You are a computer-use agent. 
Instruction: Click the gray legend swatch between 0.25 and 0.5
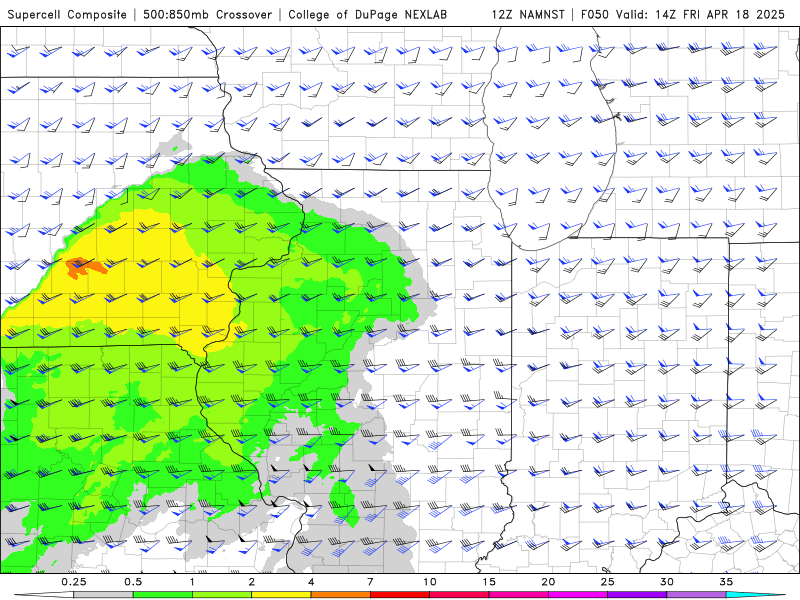(104, 595)
